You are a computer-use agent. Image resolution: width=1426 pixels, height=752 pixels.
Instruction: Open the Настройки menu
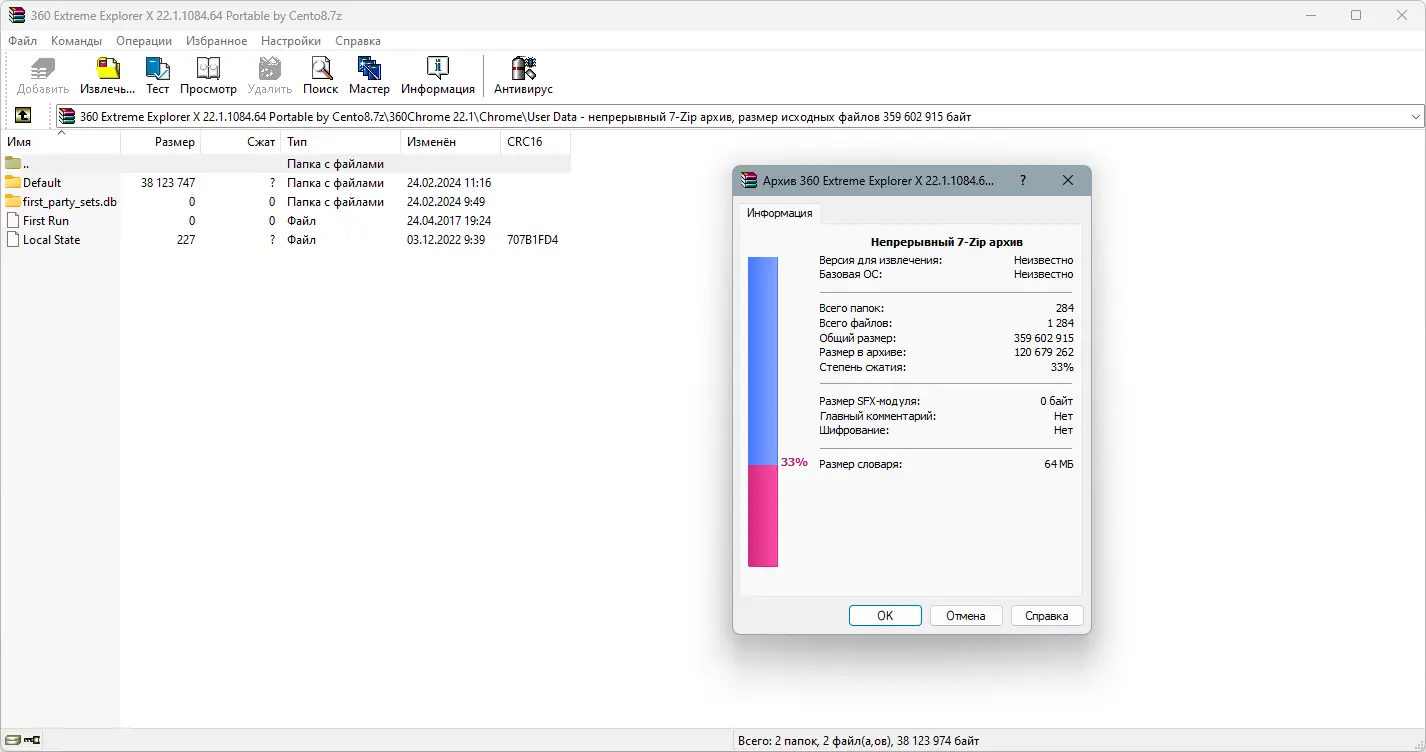pos(290,41)
